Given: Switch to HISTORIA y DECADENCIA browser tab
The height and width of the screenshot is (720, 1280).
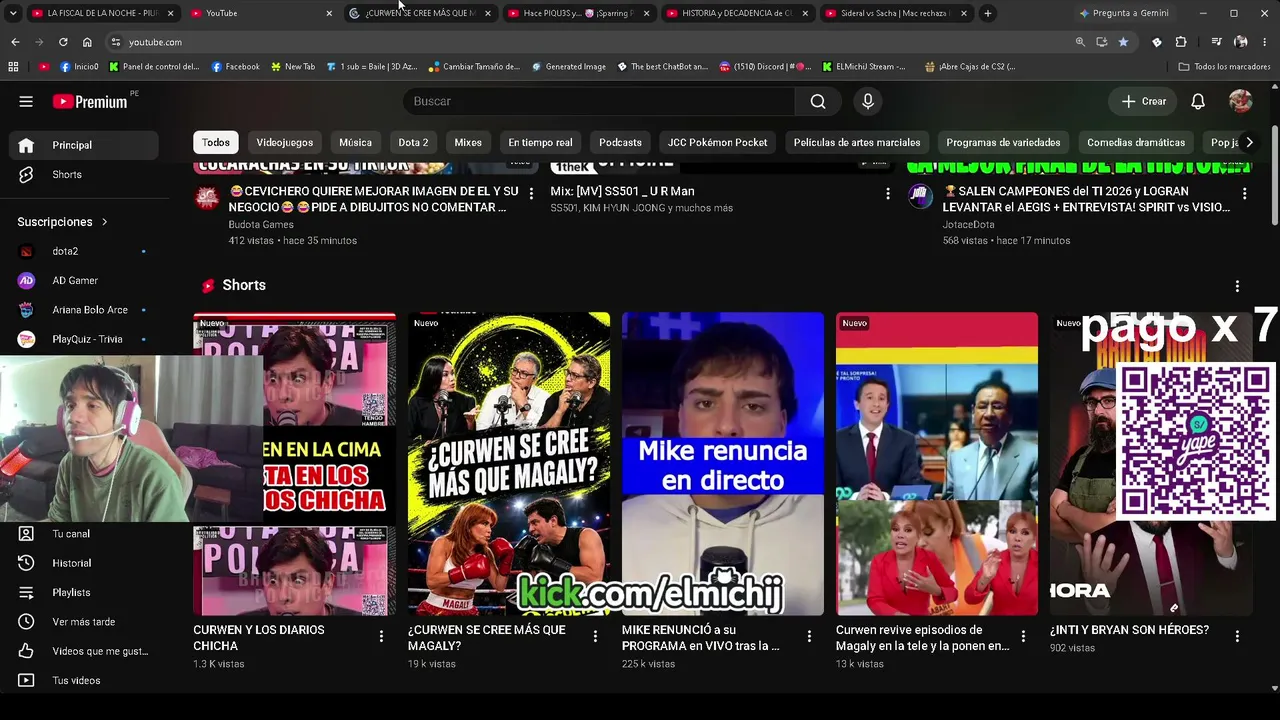Looking at the screenshot, I should (x=737, y=13).
